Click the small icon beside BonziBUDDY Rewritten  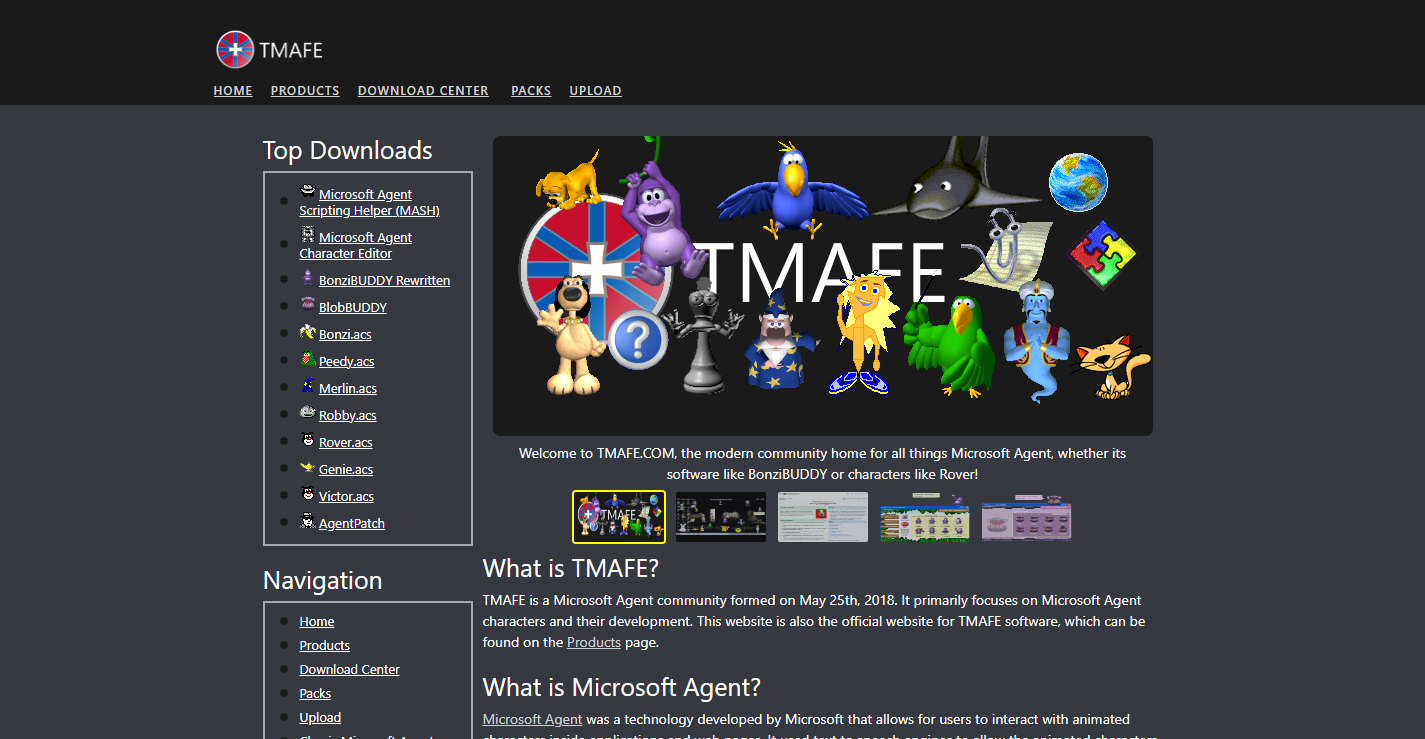pos(308,279)
